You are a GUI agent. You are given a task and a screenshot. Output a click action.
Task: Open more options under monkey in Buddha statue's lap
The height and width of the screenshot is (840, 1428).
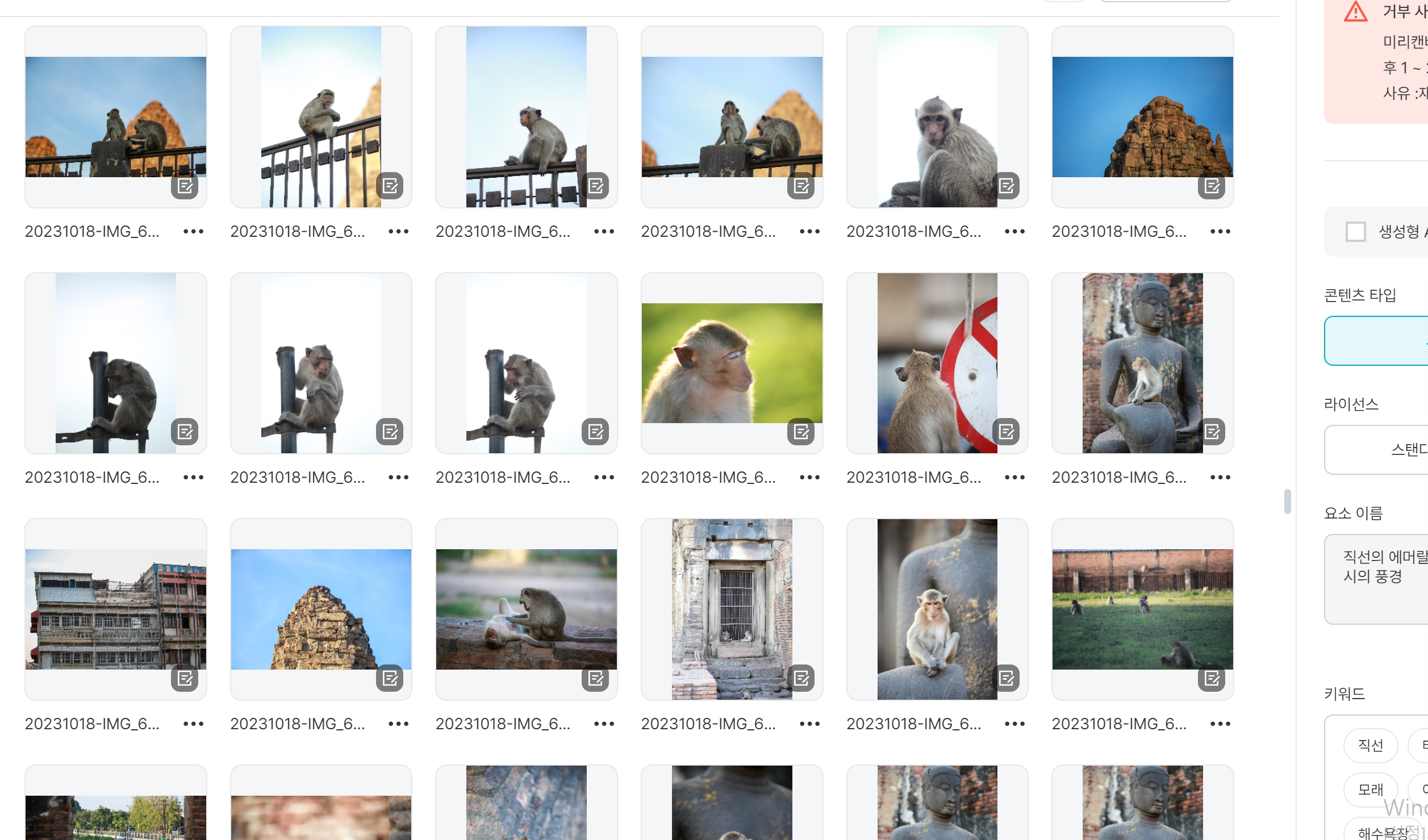point(1221,478)
